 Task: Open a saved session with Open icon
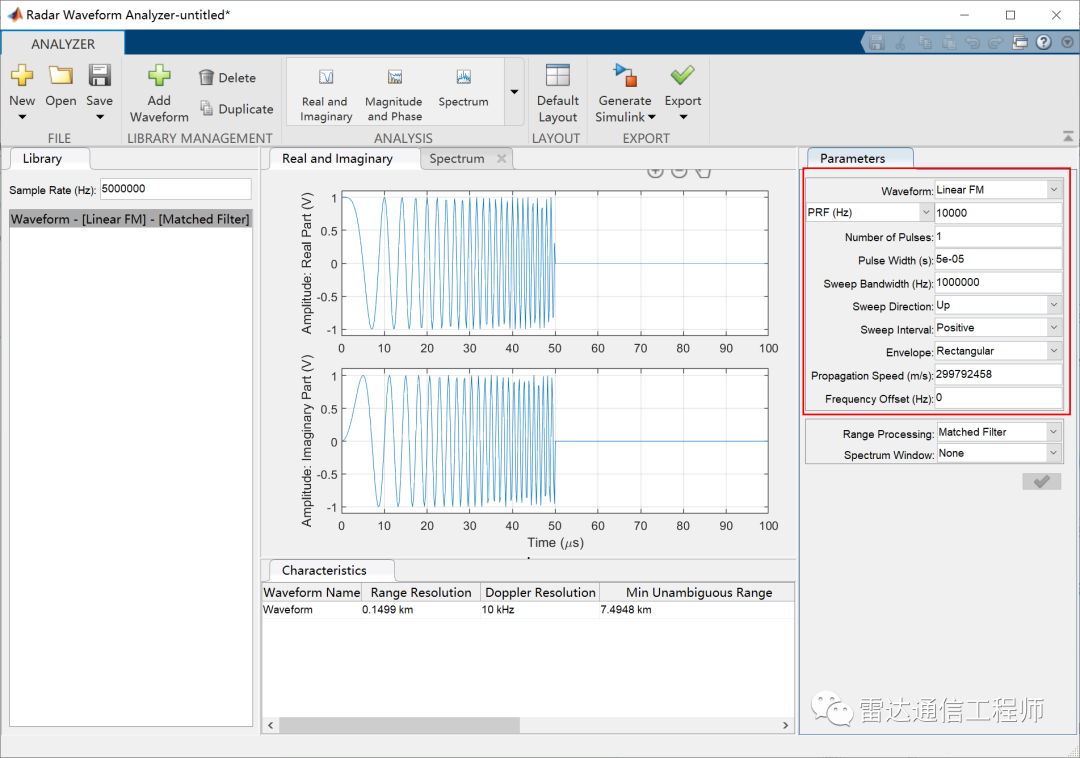click(x=61, y=77)
